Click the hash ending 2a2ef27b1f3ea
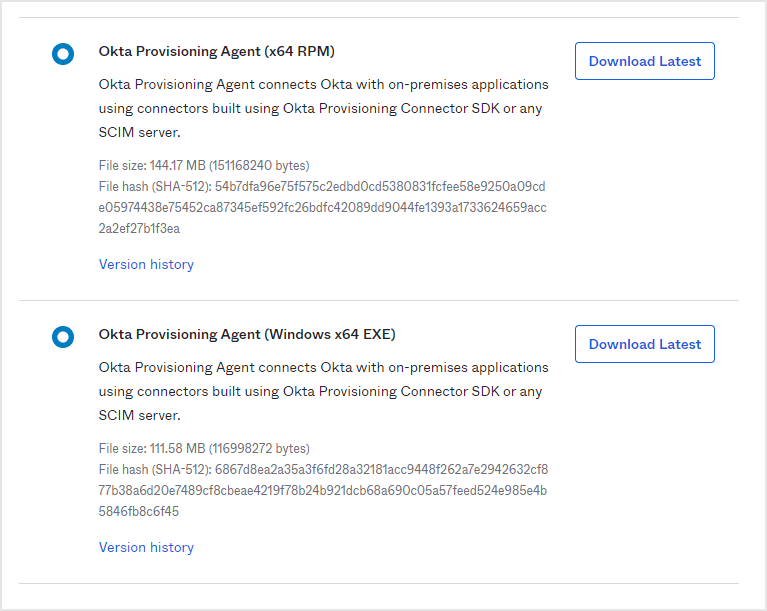This screenshot has width=767, height=611. tap(139, 228)
